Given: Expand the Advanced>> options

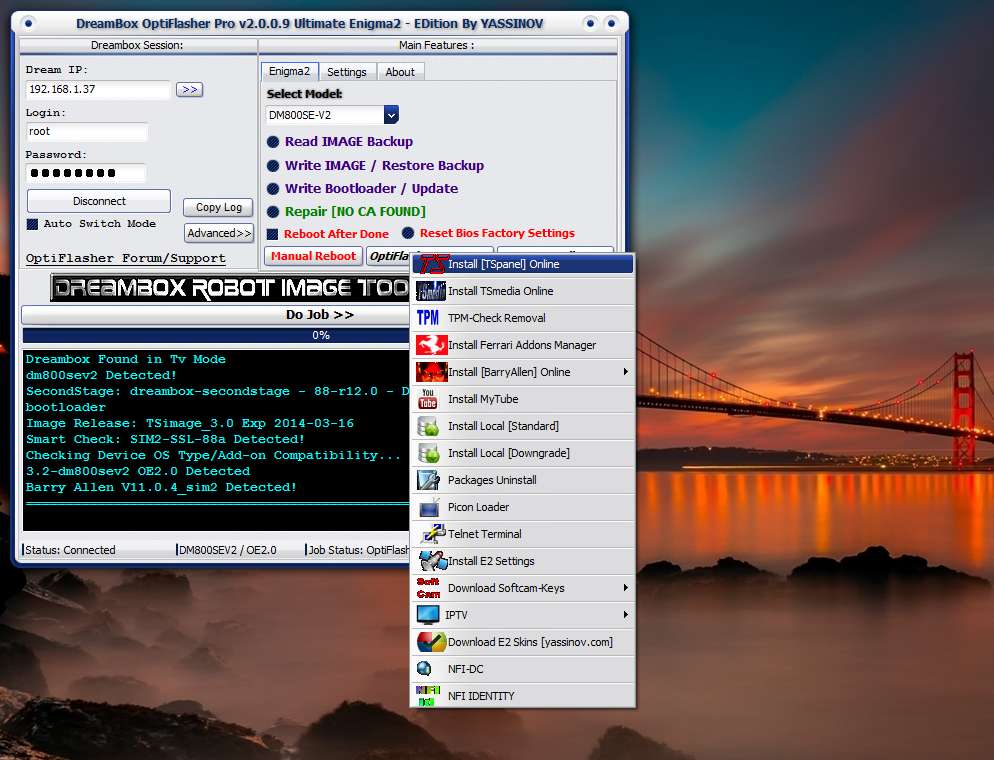Looking at the screenshot, I should point(219,233).
